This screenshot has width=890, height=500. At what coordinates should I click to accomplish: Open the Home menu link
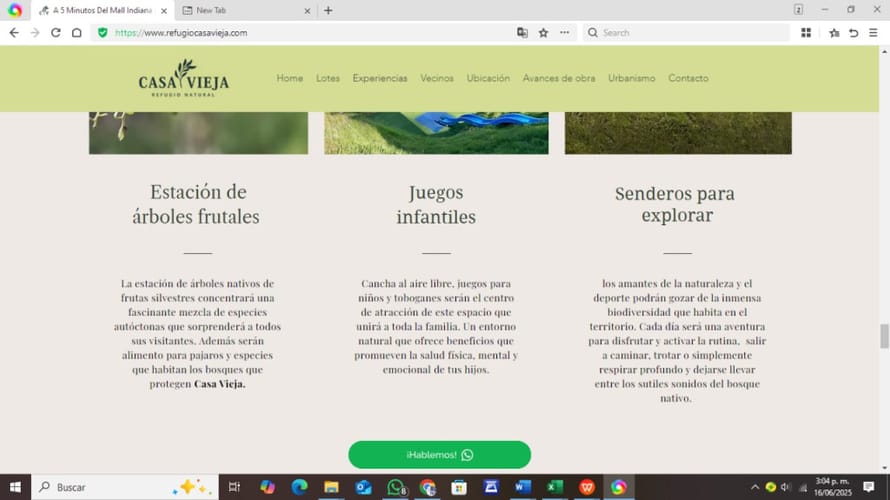click(x=290, y=78)
